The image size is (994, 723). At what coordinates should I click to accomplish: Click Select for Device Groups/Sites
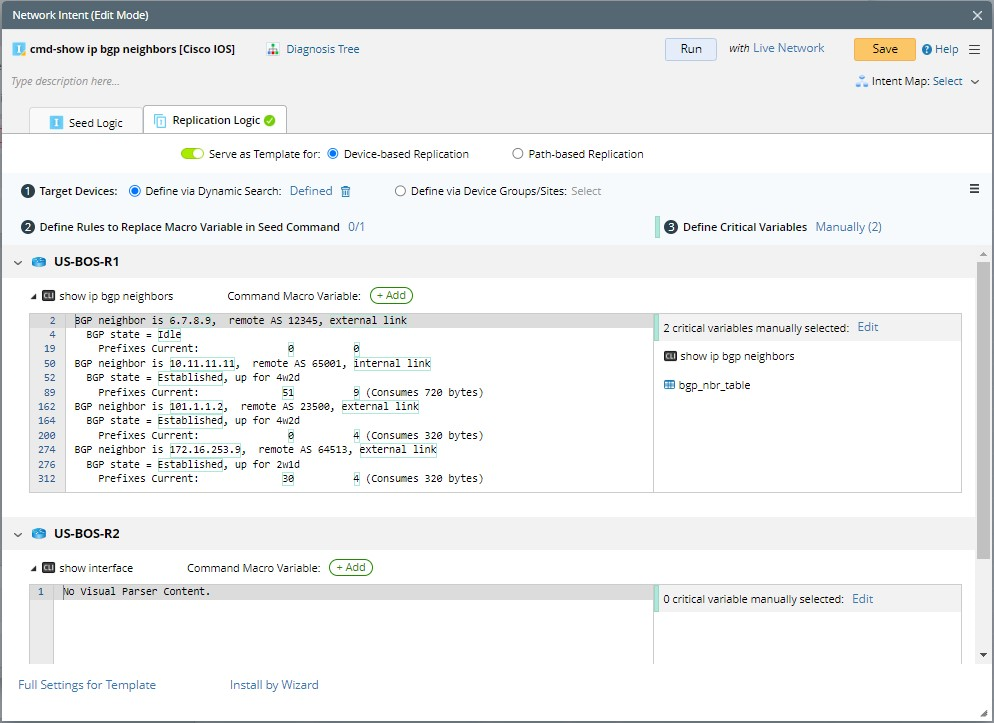(x=586, y=191)
